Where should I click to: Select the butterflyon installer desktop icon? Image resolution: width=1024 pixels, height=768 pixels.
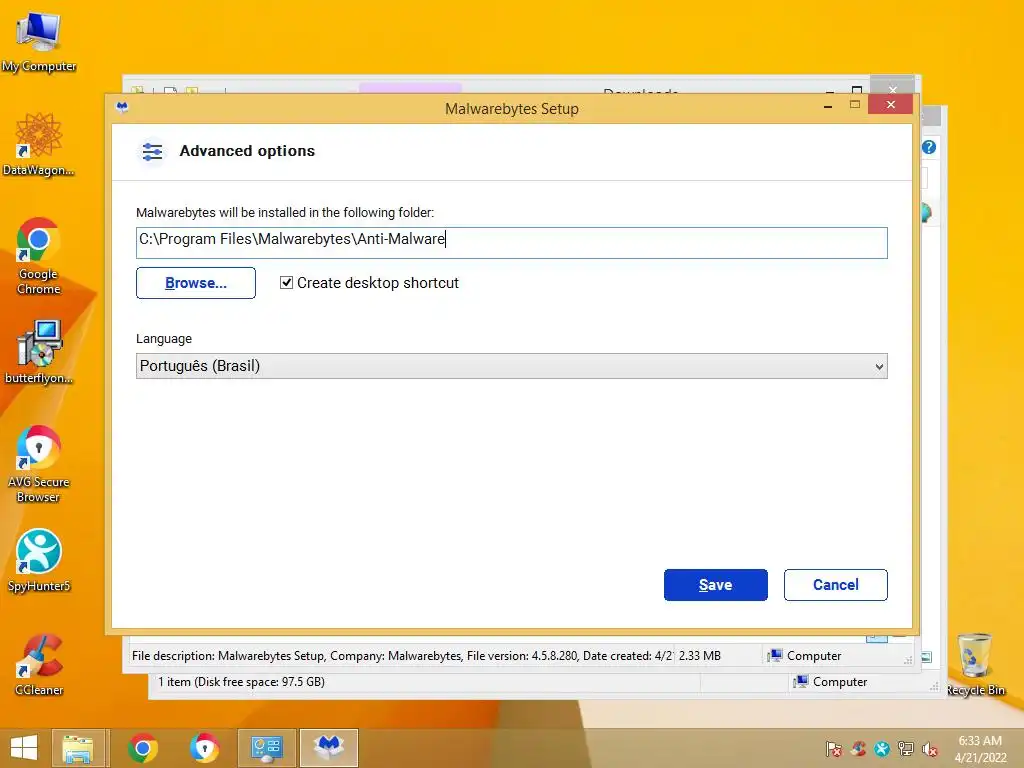39,352
